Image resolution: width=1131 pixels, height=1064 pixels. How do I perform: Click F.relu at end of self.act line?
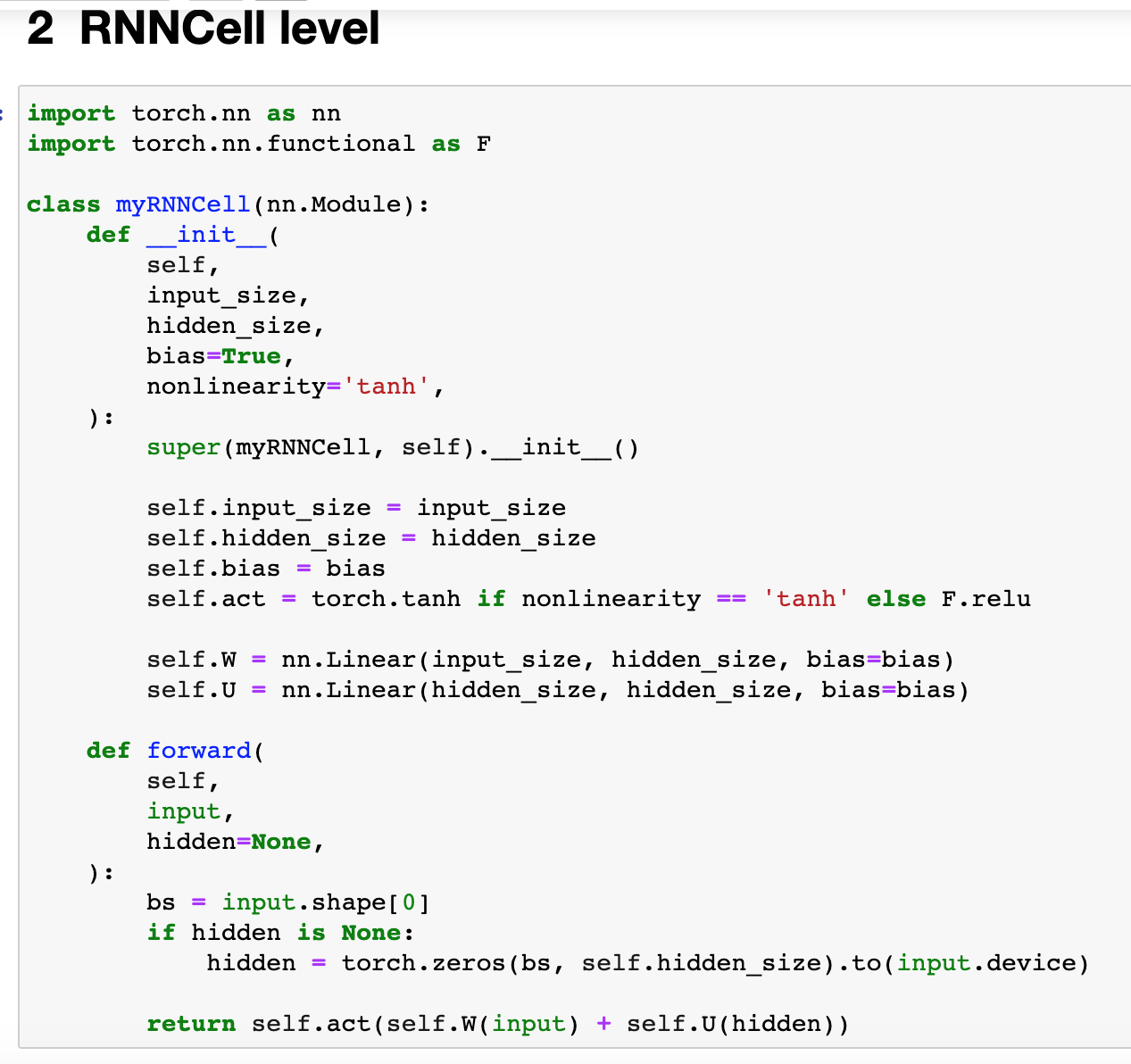tap(985, 599)
